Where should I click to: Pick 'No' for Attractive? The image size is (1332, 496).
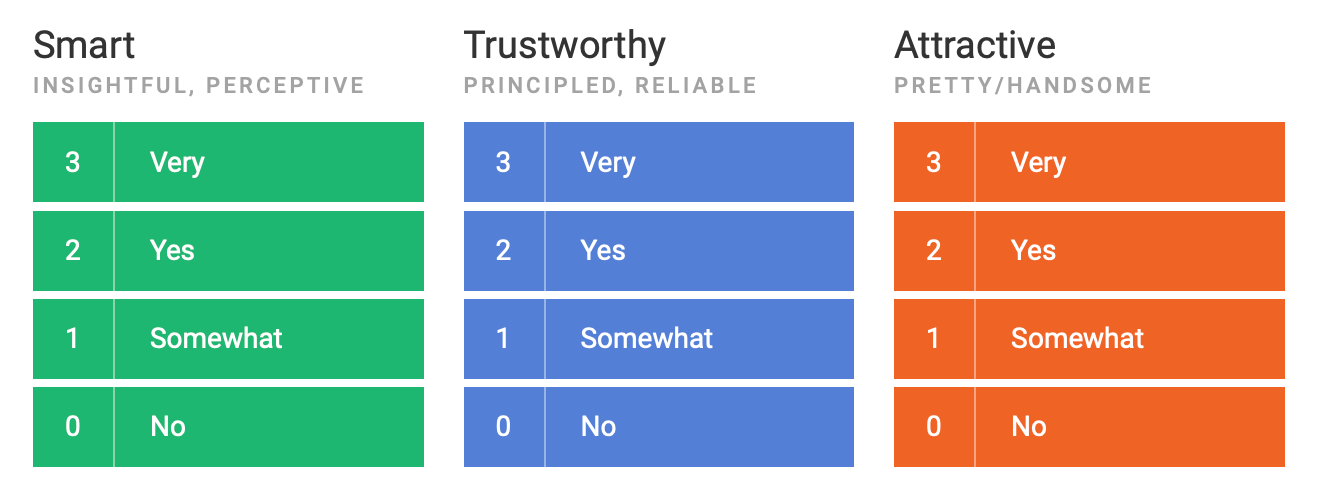coord(1089,427)
